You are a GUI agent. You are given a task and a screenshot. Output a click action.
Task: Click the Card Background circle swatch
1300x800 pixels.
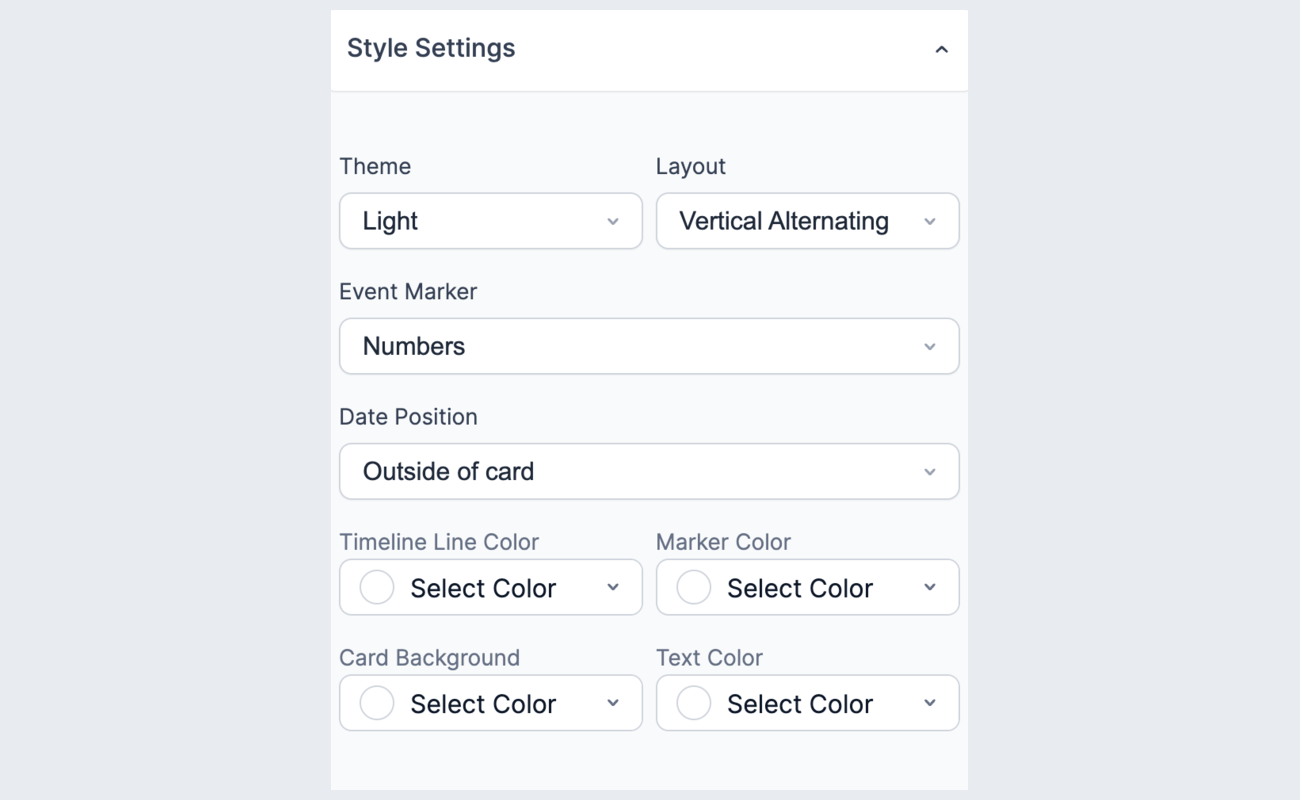(x=377, y=702)
